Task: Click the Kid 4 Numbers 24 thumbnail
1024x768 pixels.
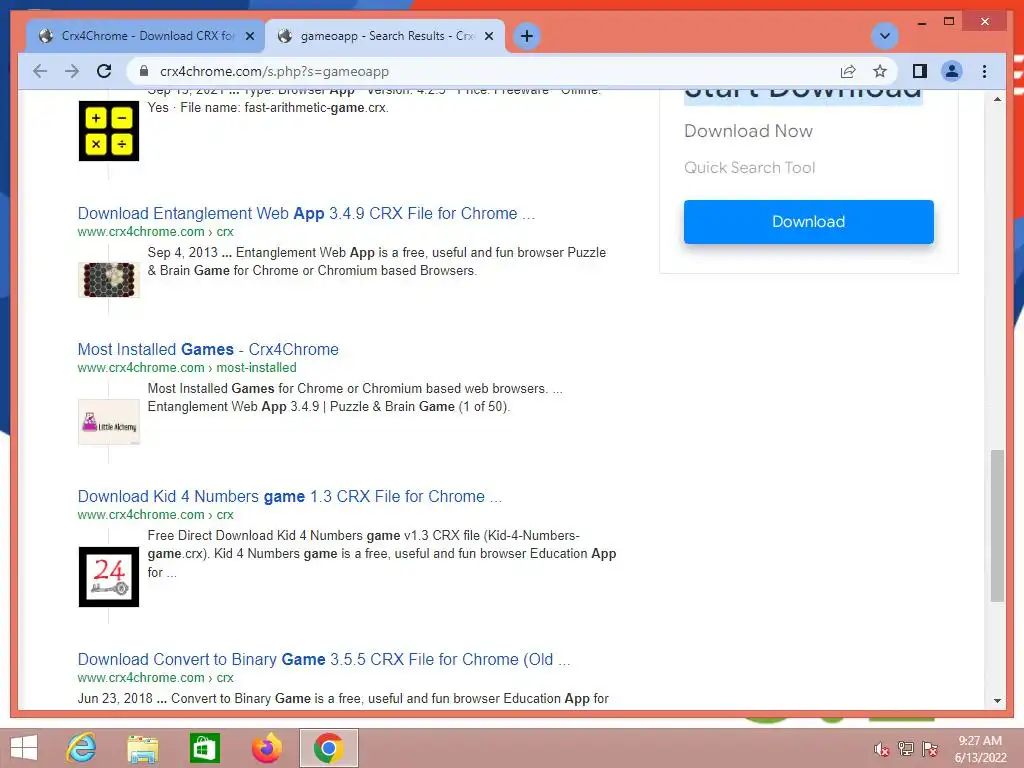Action: 109,577
